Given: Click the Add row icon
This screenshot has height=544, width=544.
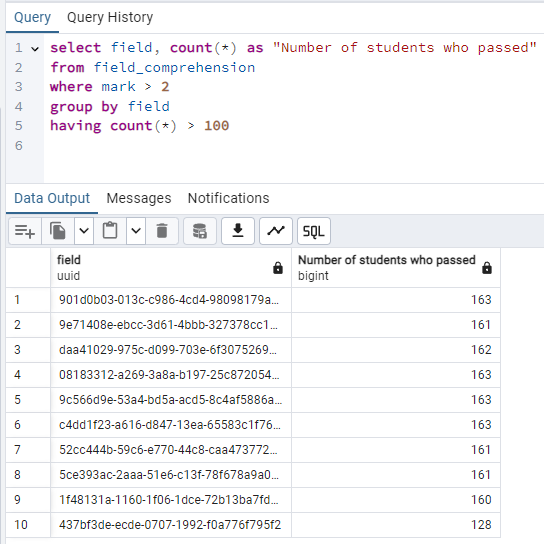Looking at the screenshot, I should click(25, 231).
